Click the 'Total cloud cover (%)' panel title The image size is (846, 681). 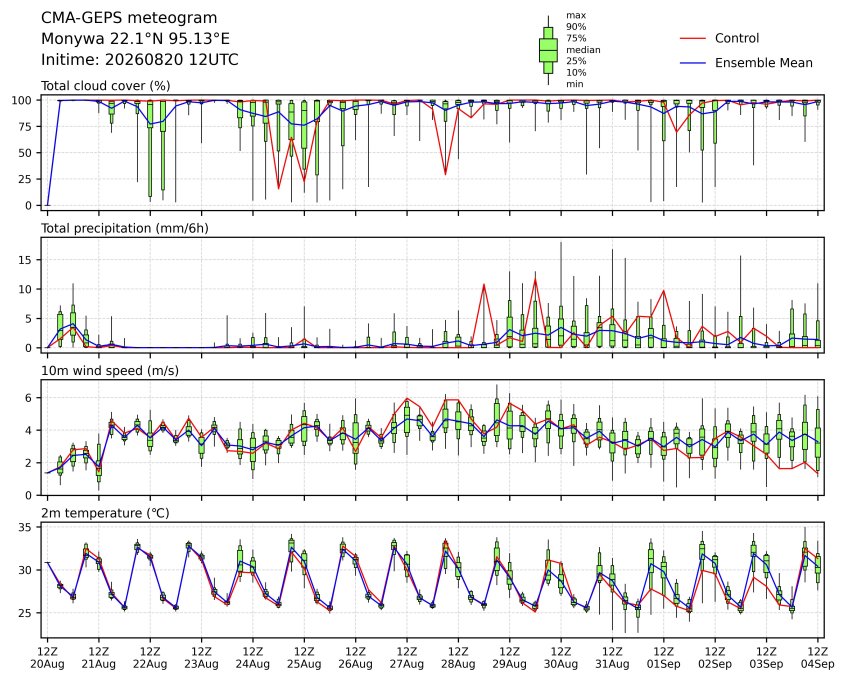(x=106, y=86)
